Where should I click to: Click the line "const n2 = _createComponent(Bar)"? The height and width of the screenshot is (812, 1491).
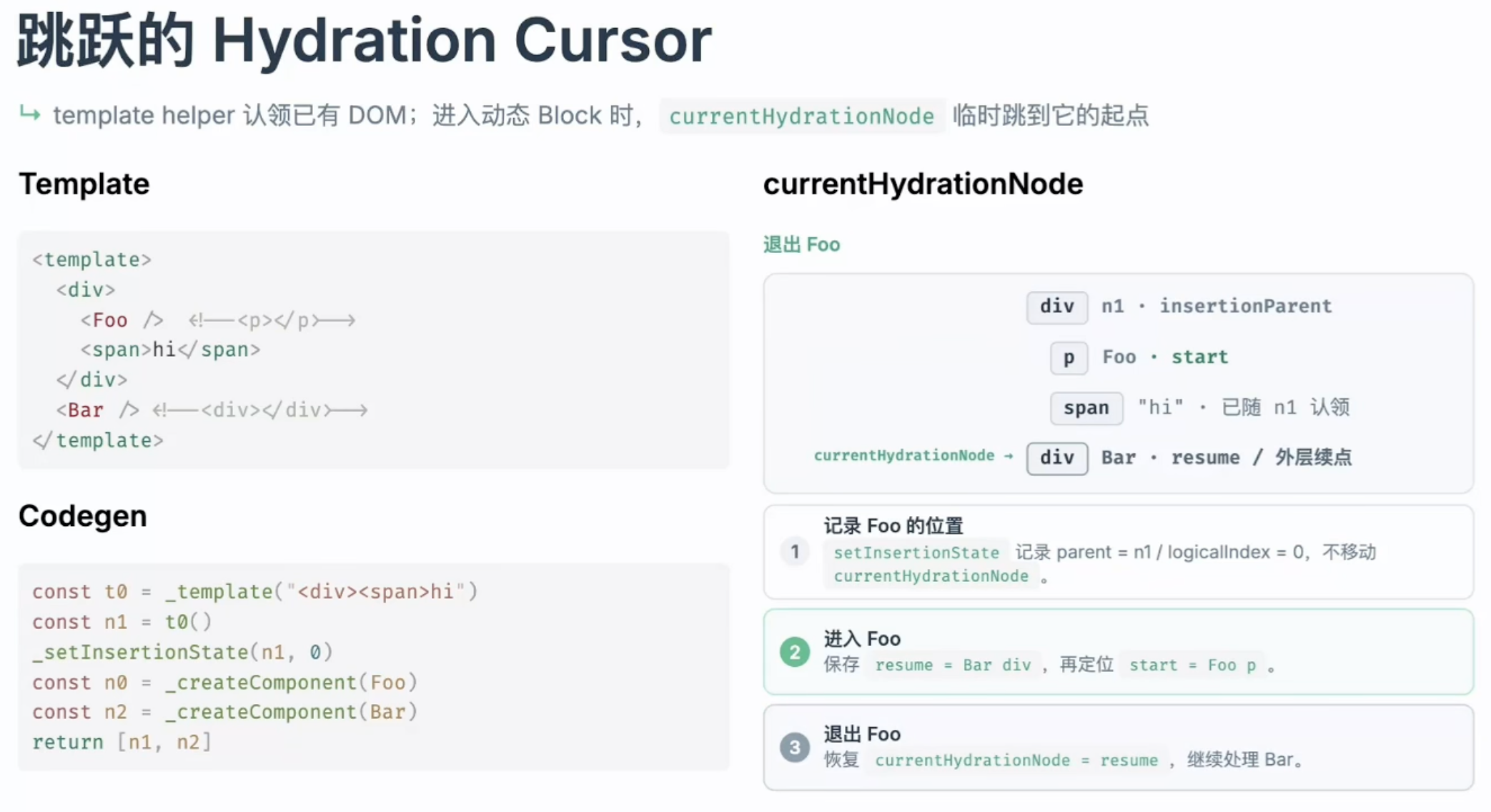click(224, 712)
